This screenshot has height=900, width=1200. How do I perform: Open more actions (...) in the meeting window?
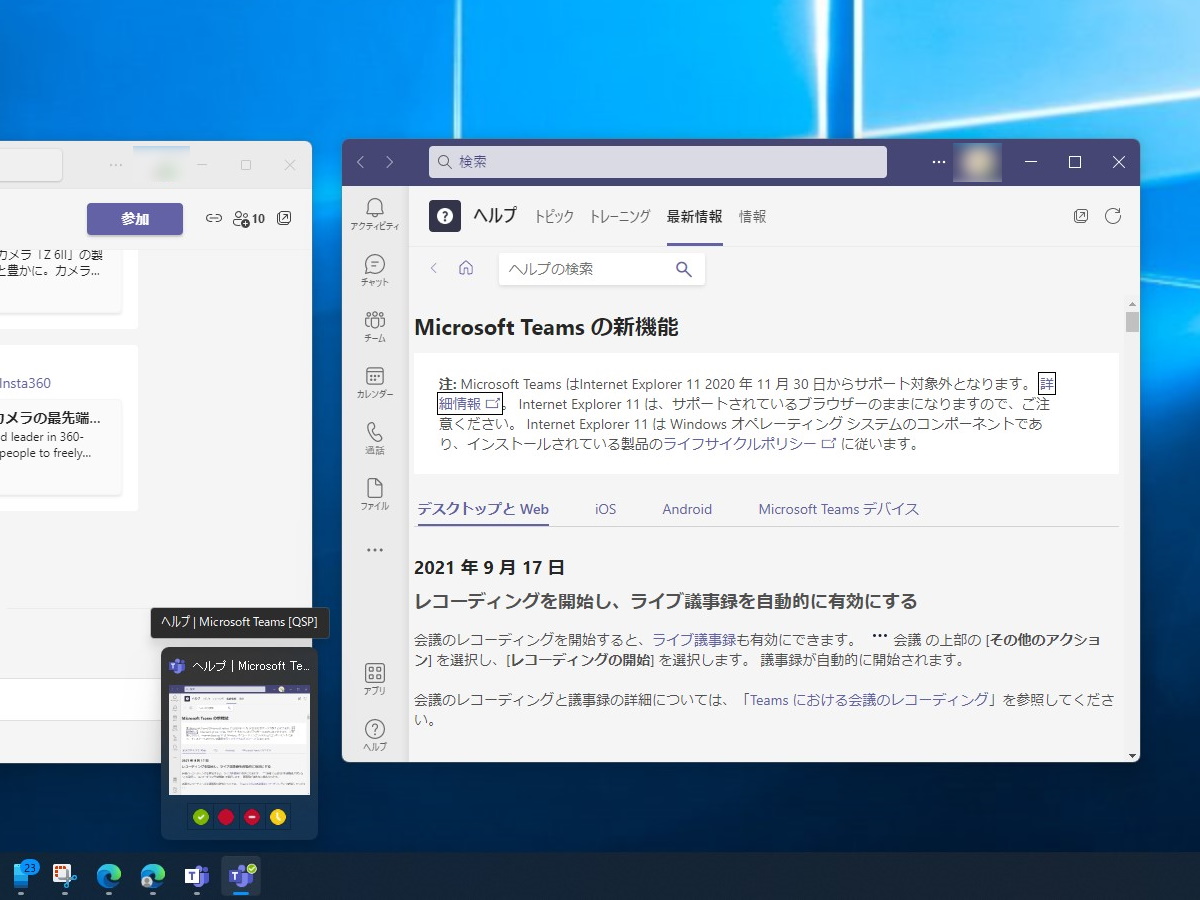point(115,164)
